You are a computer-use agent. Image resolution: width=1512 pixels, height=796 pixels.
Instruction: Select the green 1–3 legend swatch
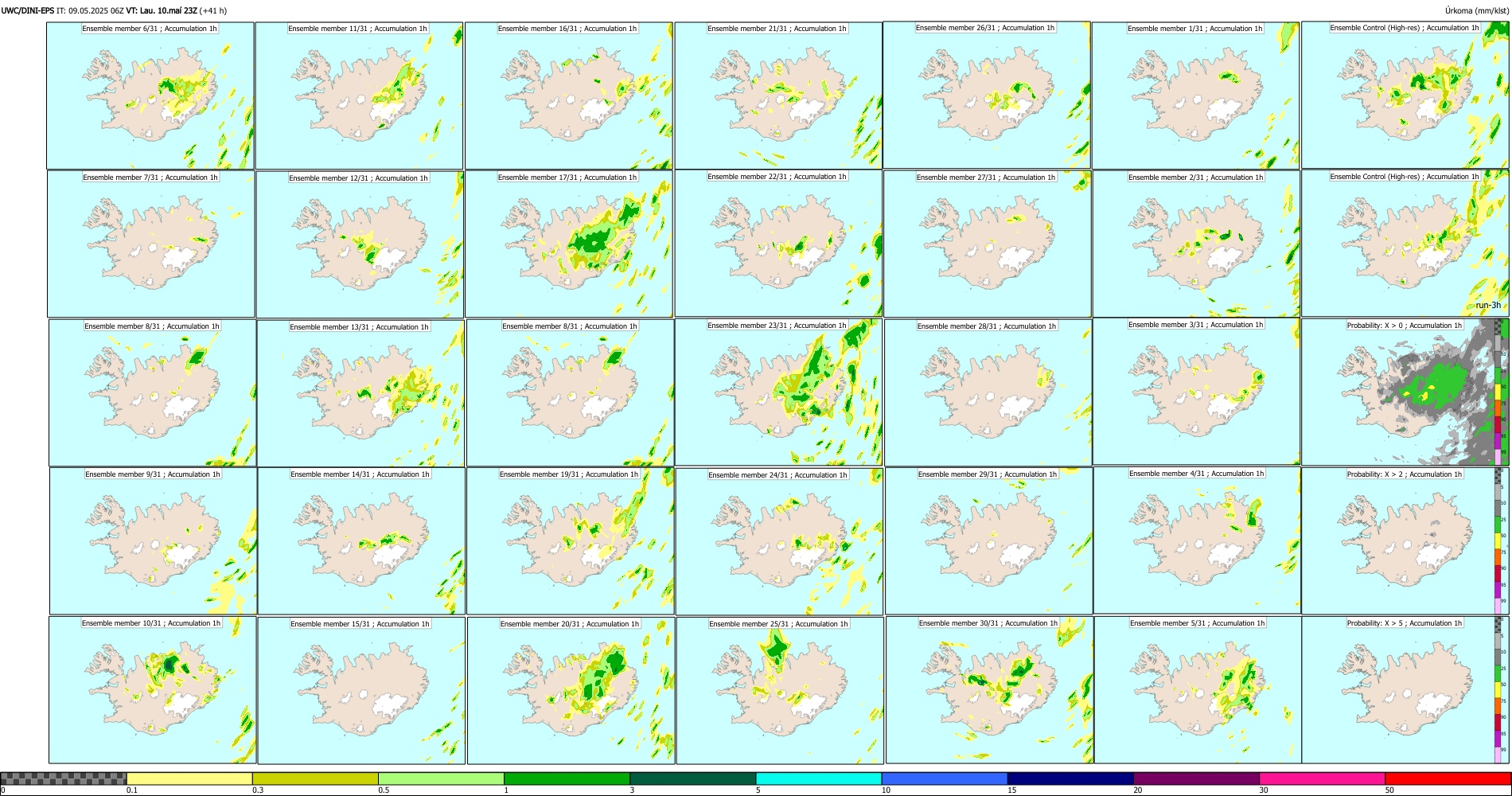tap(567, 778)
